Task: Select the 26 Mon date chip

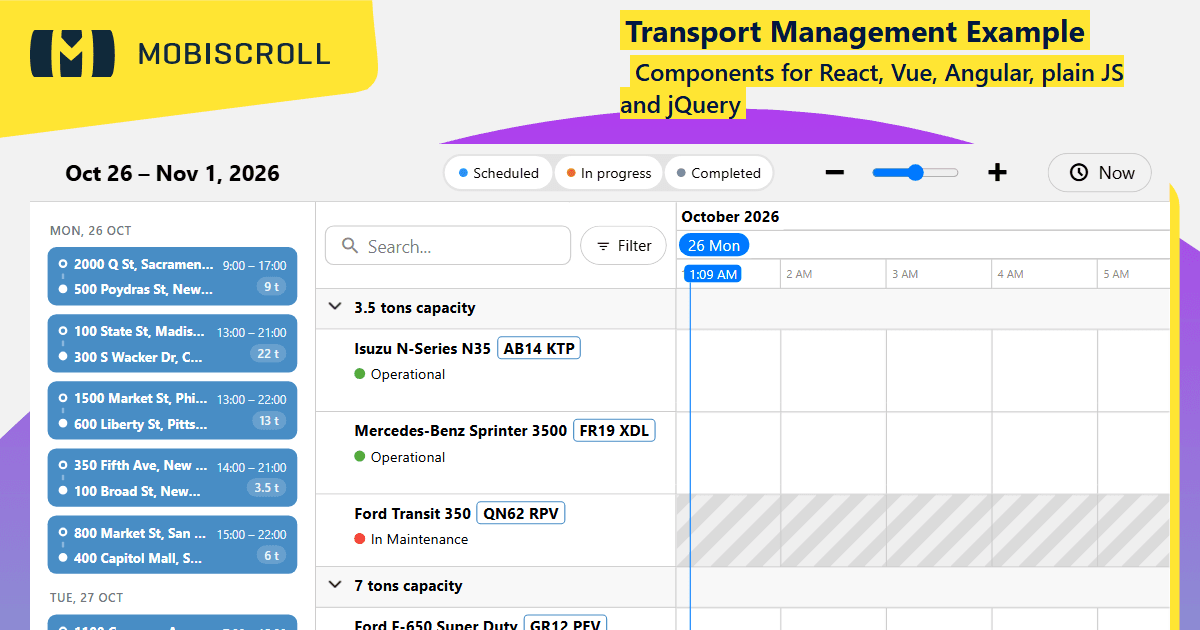Action: pyautogui.click(x=714, y=245)
